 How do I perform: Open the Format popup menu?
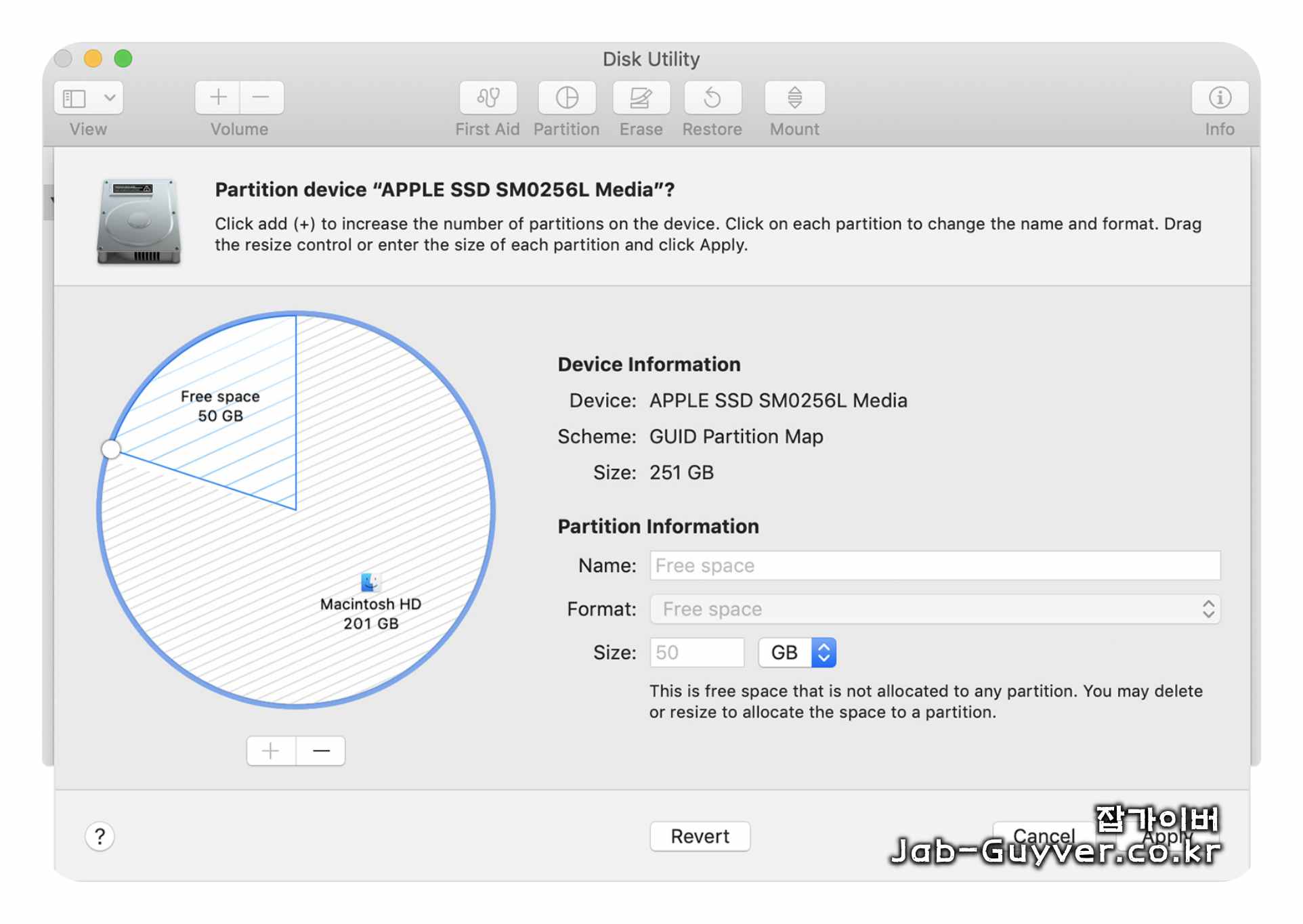coord(935,609)
